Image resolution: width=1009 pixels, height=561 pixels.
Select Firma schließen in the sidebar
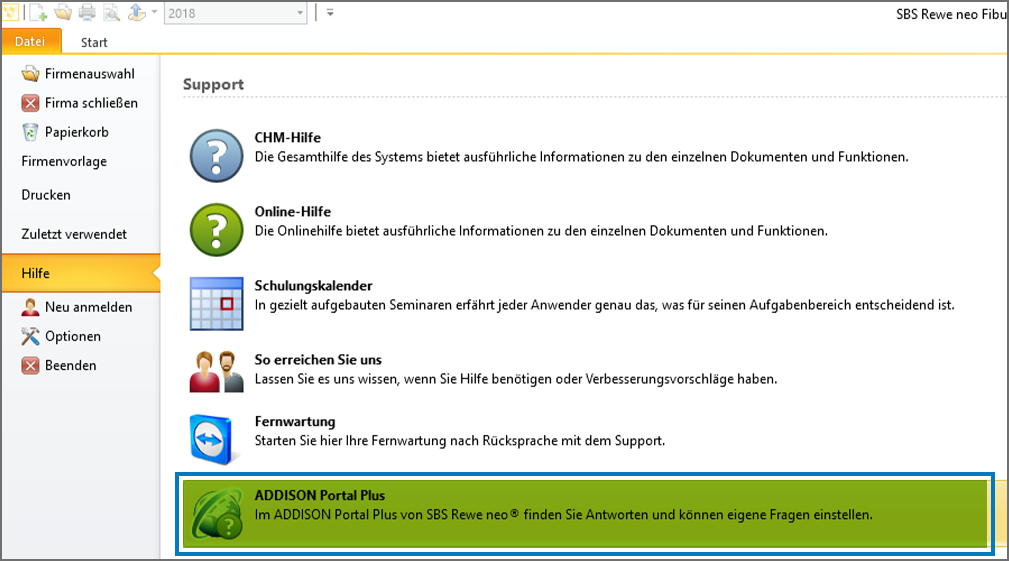pos(91,103)
